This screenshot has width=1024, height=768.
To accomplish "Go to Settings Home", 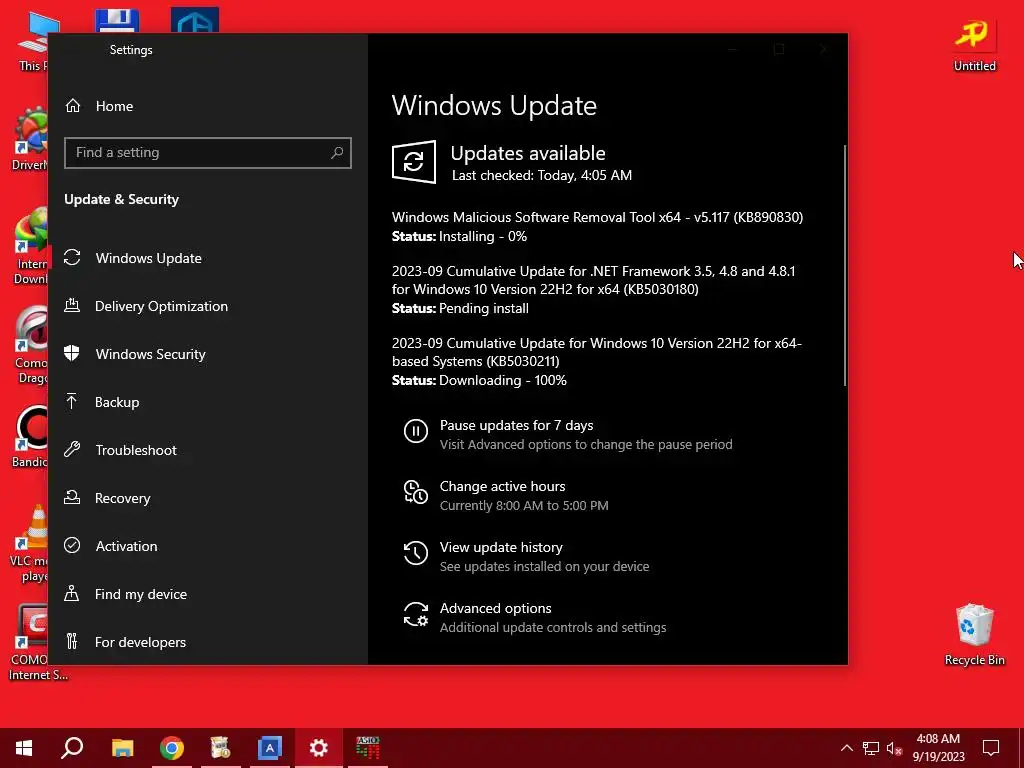I will click(x=208, y=106).
